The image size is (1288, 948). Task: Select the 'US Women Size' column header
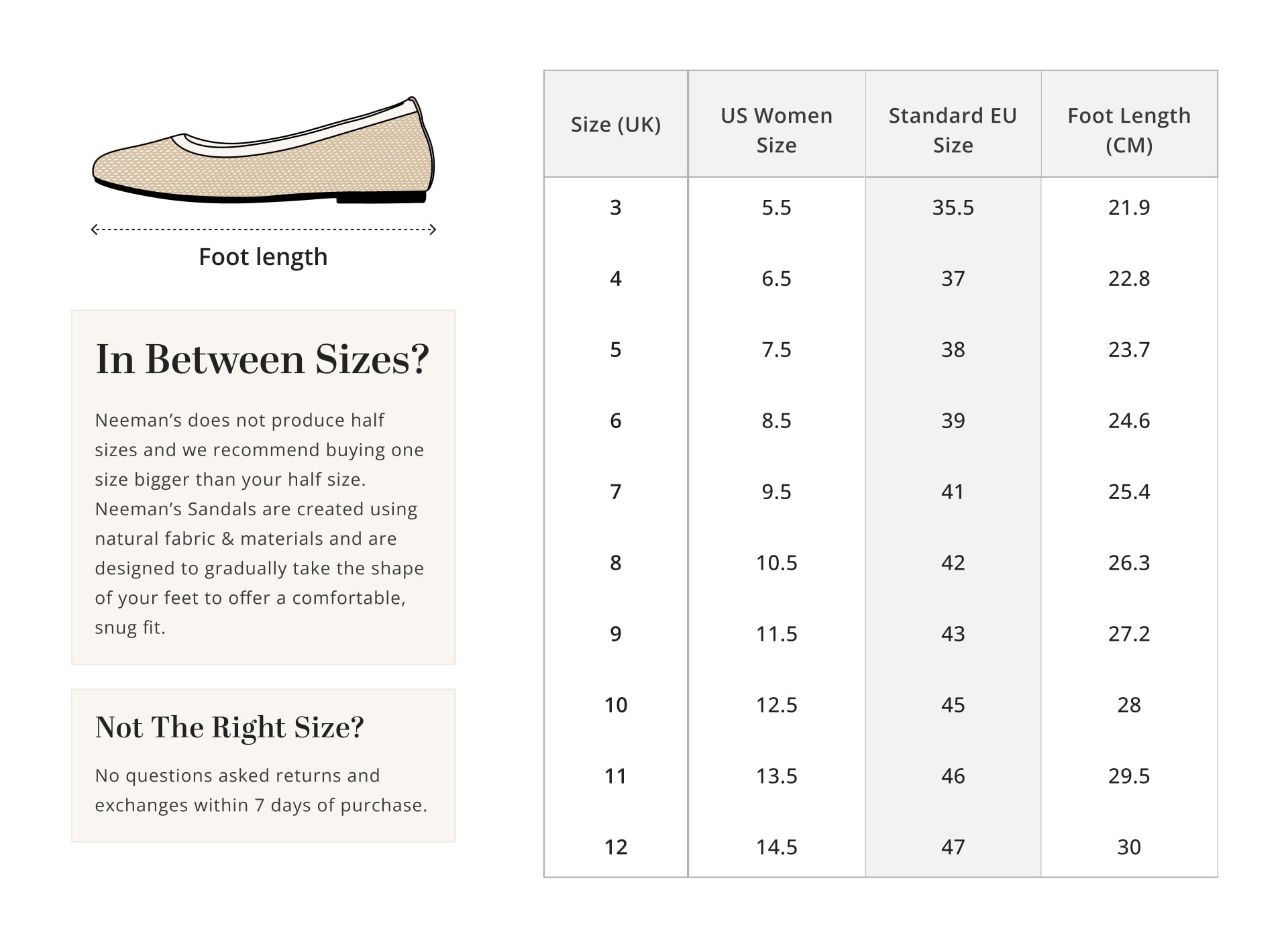(x=776, y=130)
